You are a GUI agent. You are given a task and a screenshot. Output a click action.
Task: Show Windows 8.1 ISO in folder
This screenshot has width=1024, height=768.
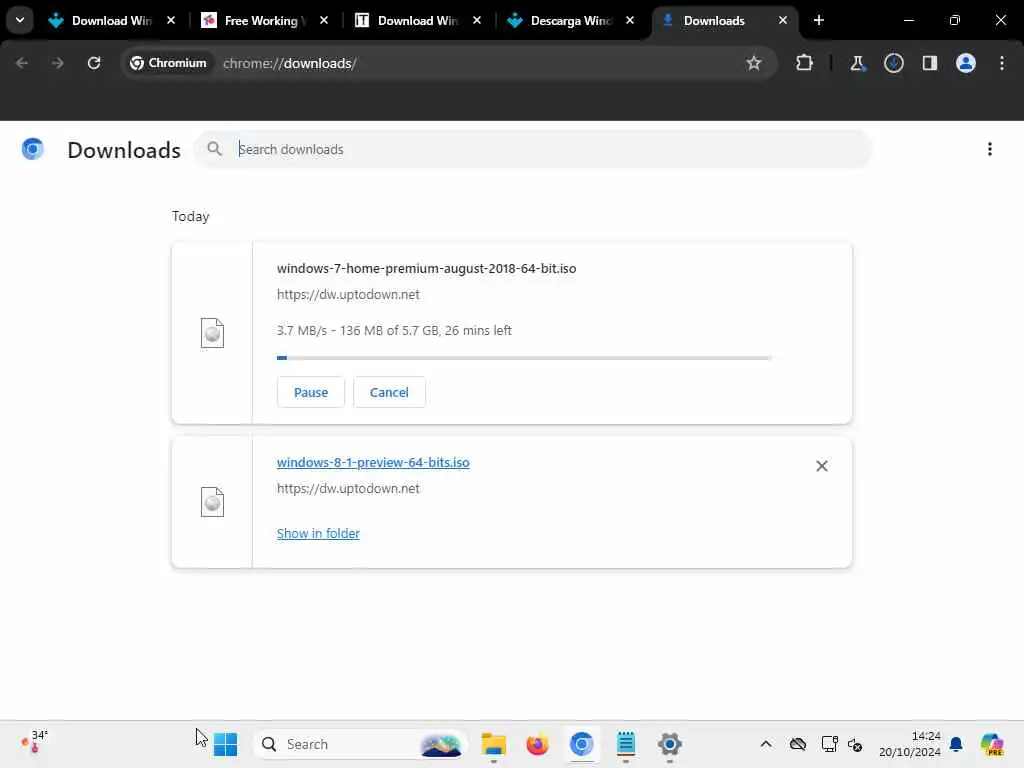(318, 534)
